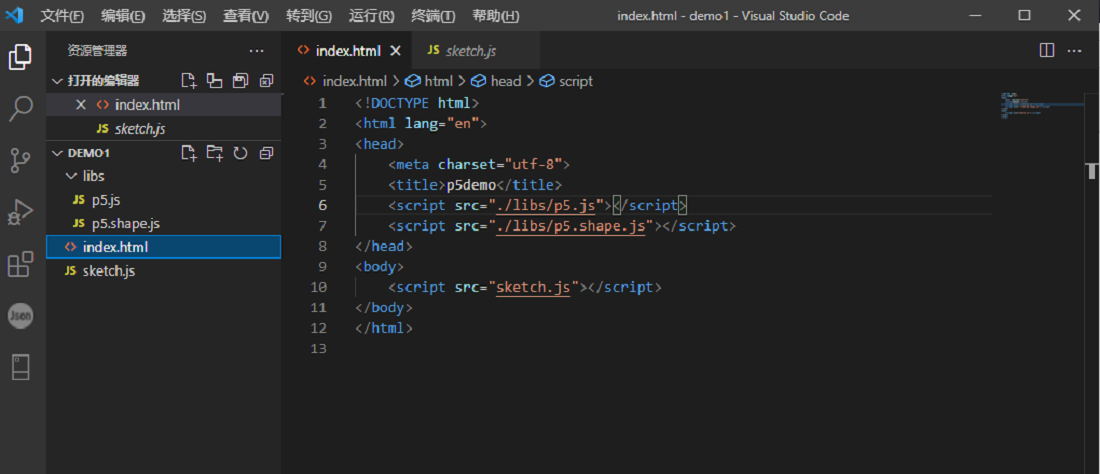
Task: Click the VS Code logo icon
Action: click(15, 15)
